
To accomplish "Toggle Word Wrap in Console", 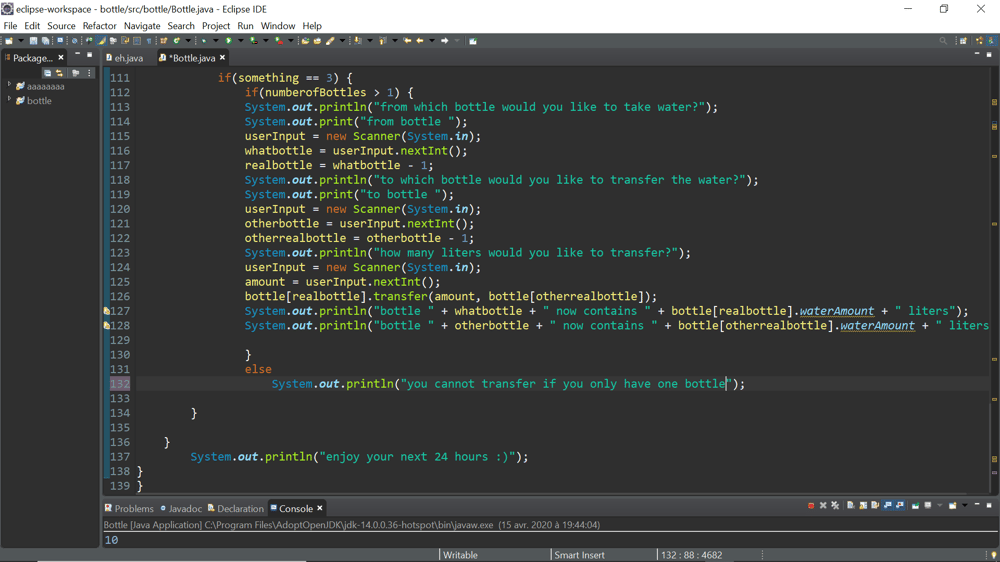I will click(x=875, y=506).
